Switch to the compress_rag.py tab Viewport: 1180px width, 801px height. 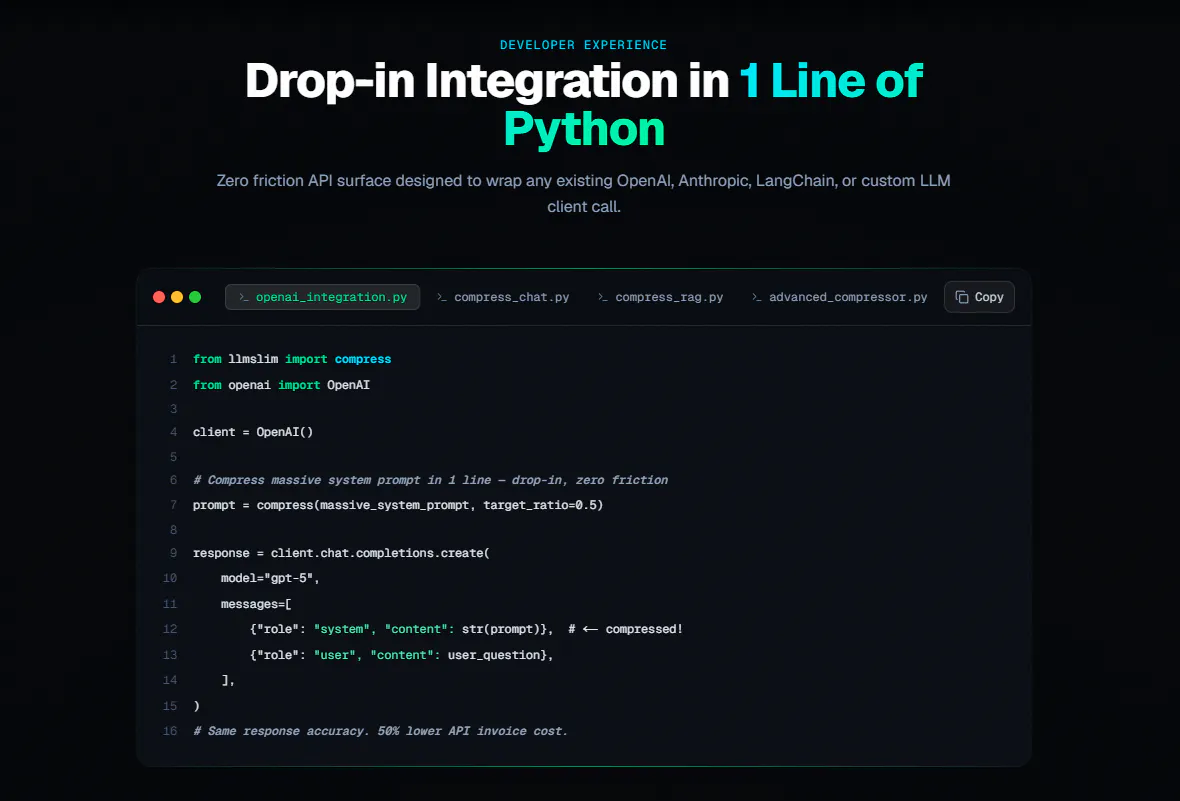(660, 297)
